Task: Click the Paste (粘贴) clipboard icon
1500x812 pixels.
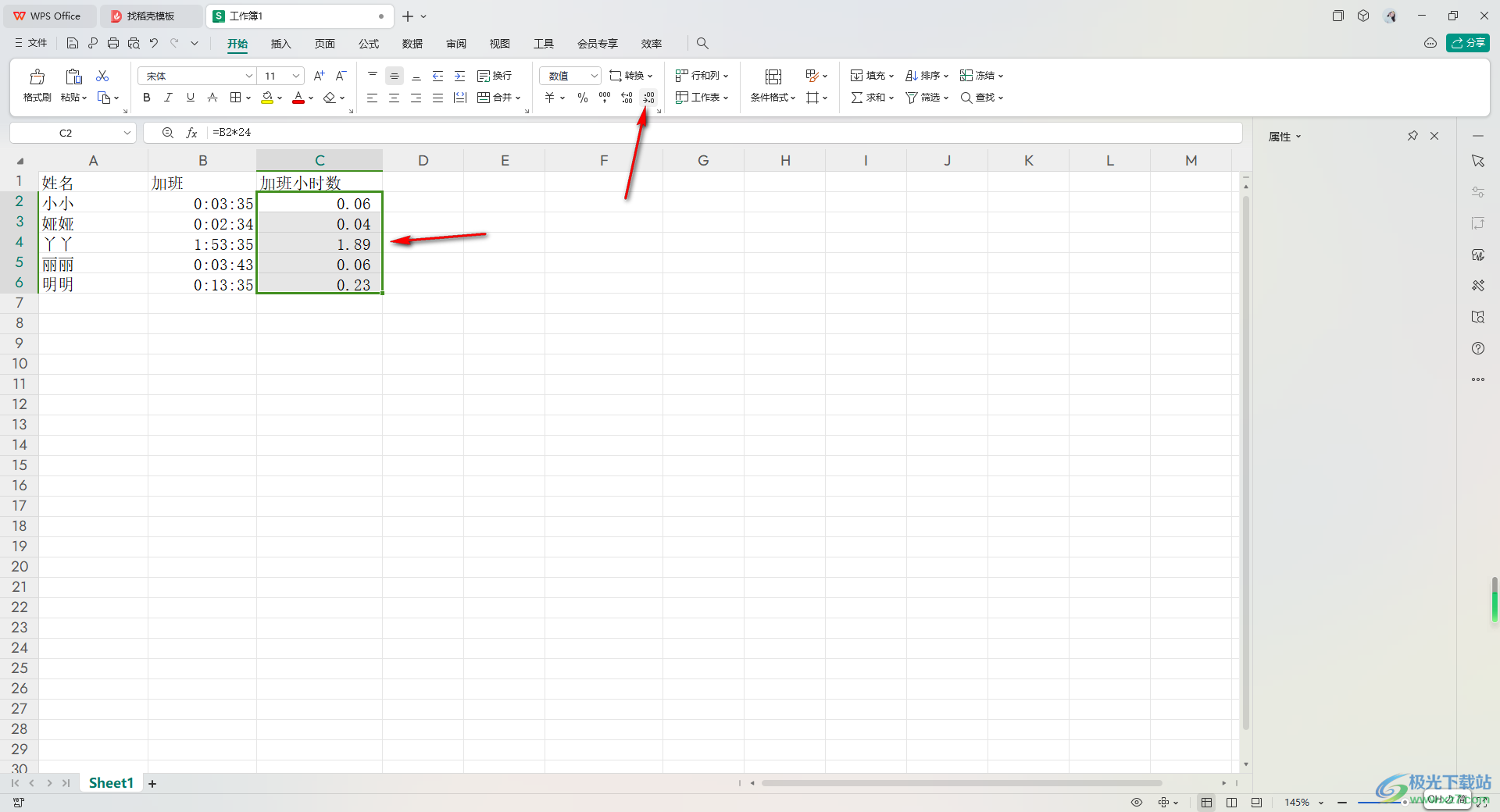Action: 73,77
